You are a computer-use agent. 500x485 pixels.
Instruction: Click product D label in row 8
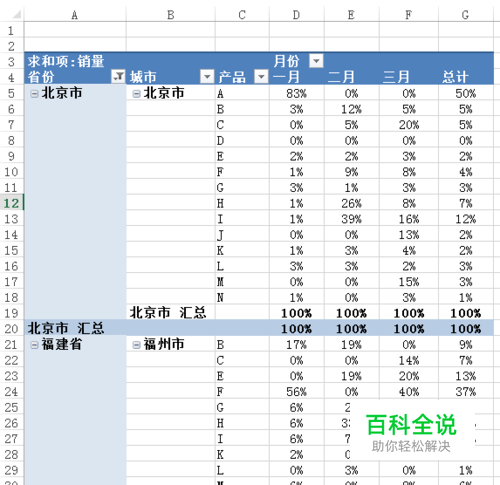click(220, 141)
